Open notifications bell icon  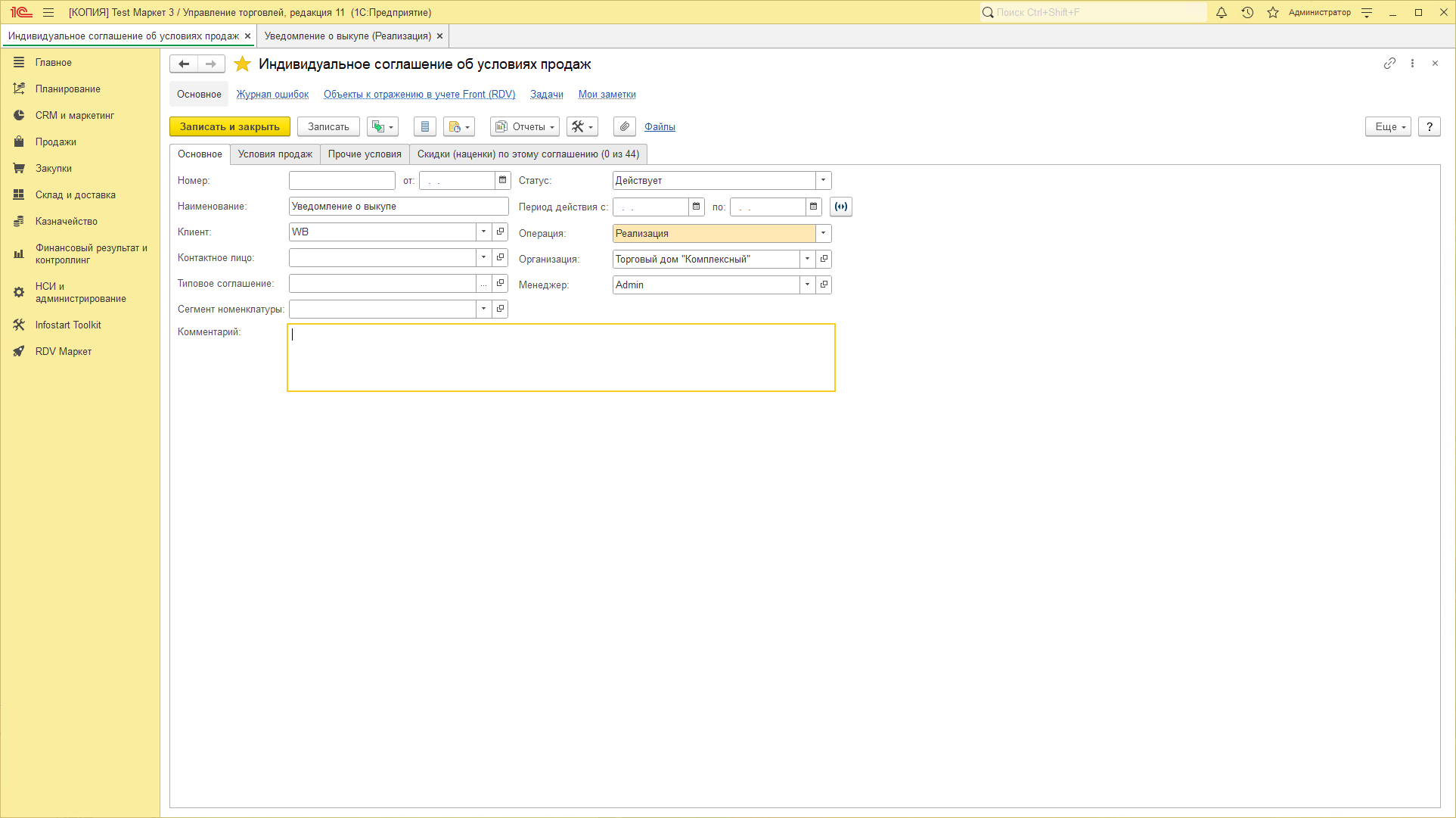pos(1221,13)
